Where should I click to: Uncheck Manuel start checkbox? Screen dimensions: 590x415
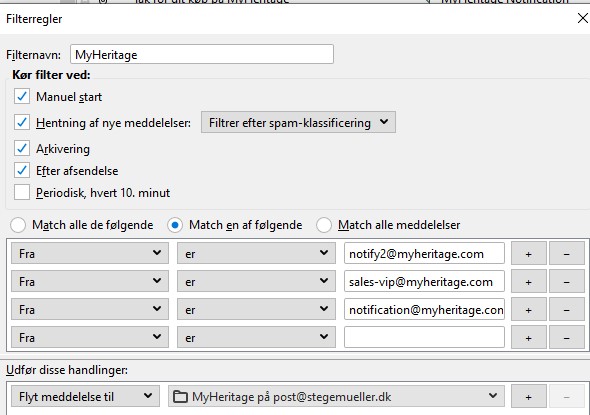coord(22,96)
